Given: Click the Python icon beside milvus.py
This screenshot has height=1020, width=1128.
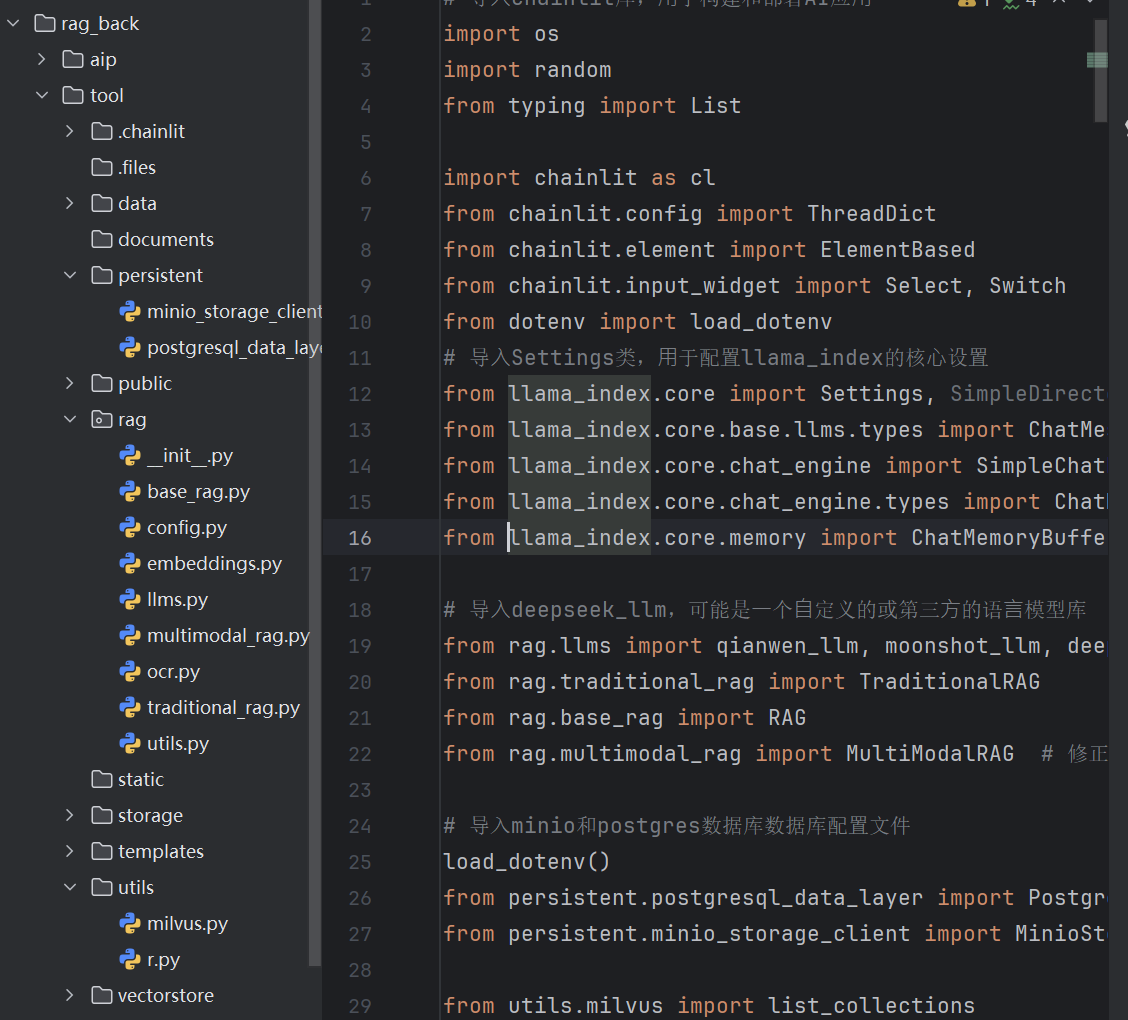Looking at the screenshot, I should (131, 923).
